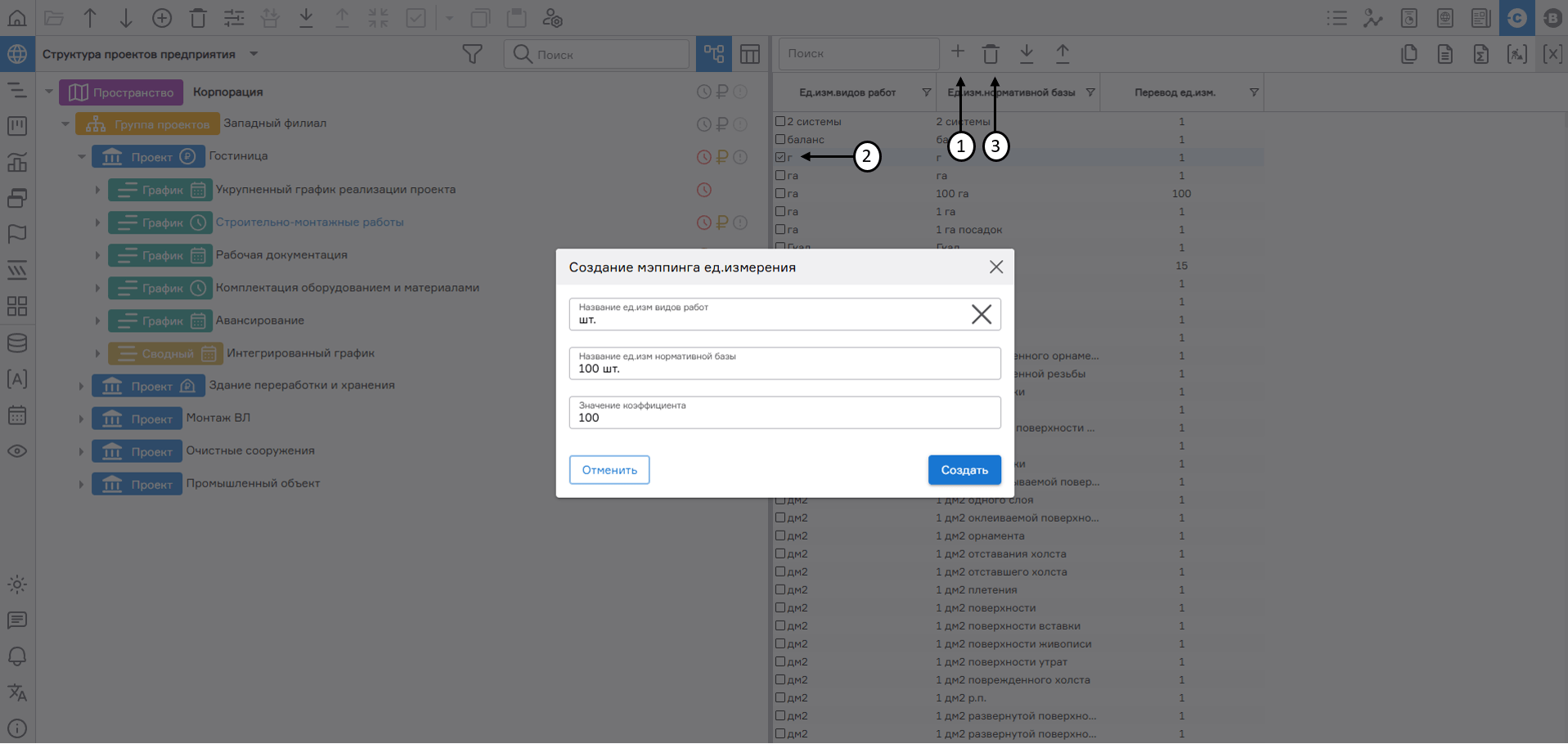
Task: Open the notifications bell in the left sidebar
Action: [x=17, y=657]
